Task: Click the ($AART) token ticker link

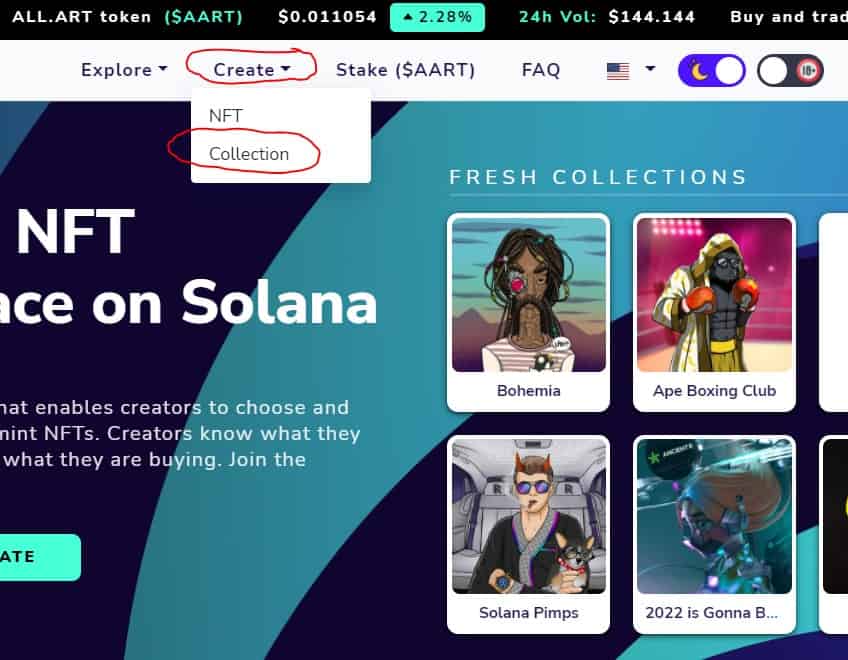Action: [203, 17]
